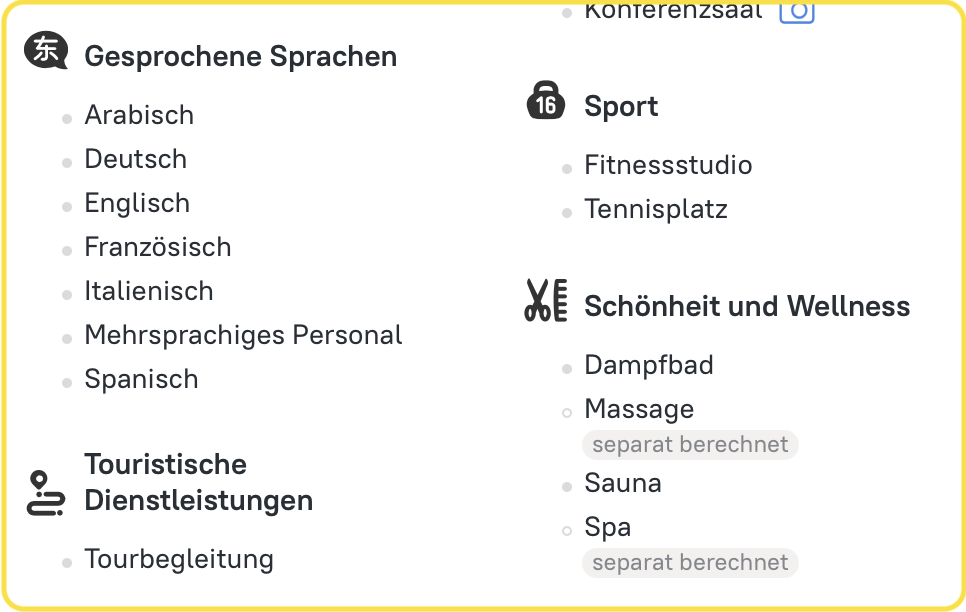The image size is (966, 612).
Task: Click the Fitnessstudio amenity
Action: (668, 165)
